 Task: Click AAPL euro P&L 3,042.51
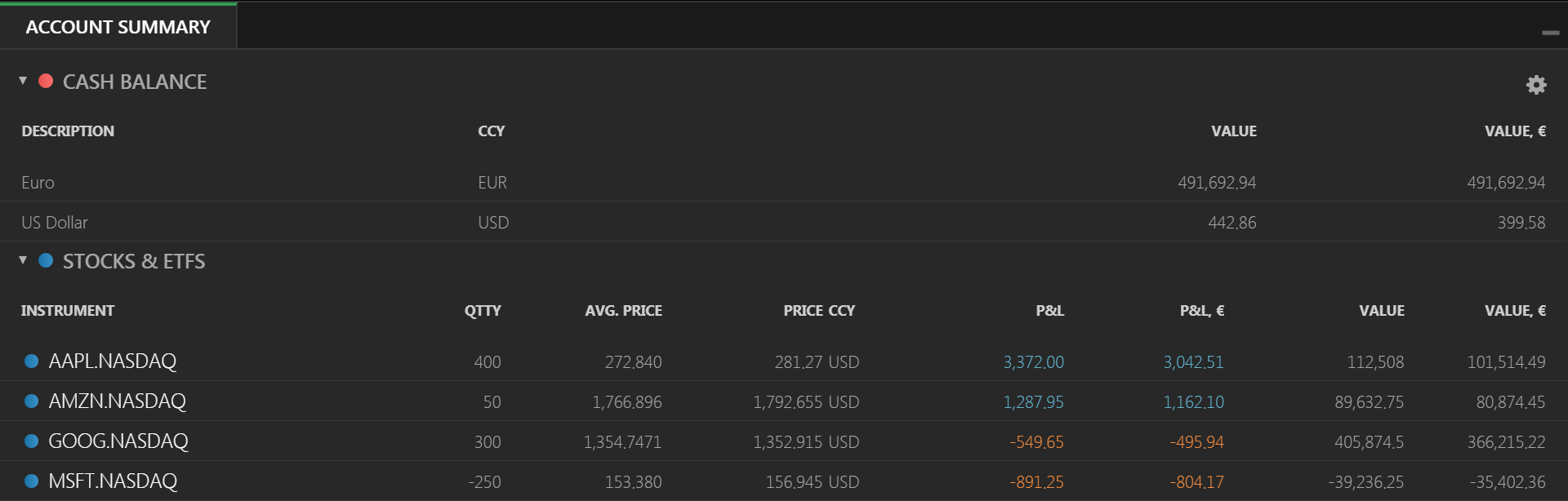[x=1193, y=362]
